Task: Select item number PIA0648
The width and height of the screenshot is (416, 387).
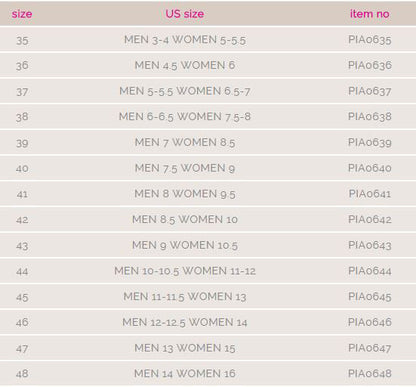Action: coord(370,373)
